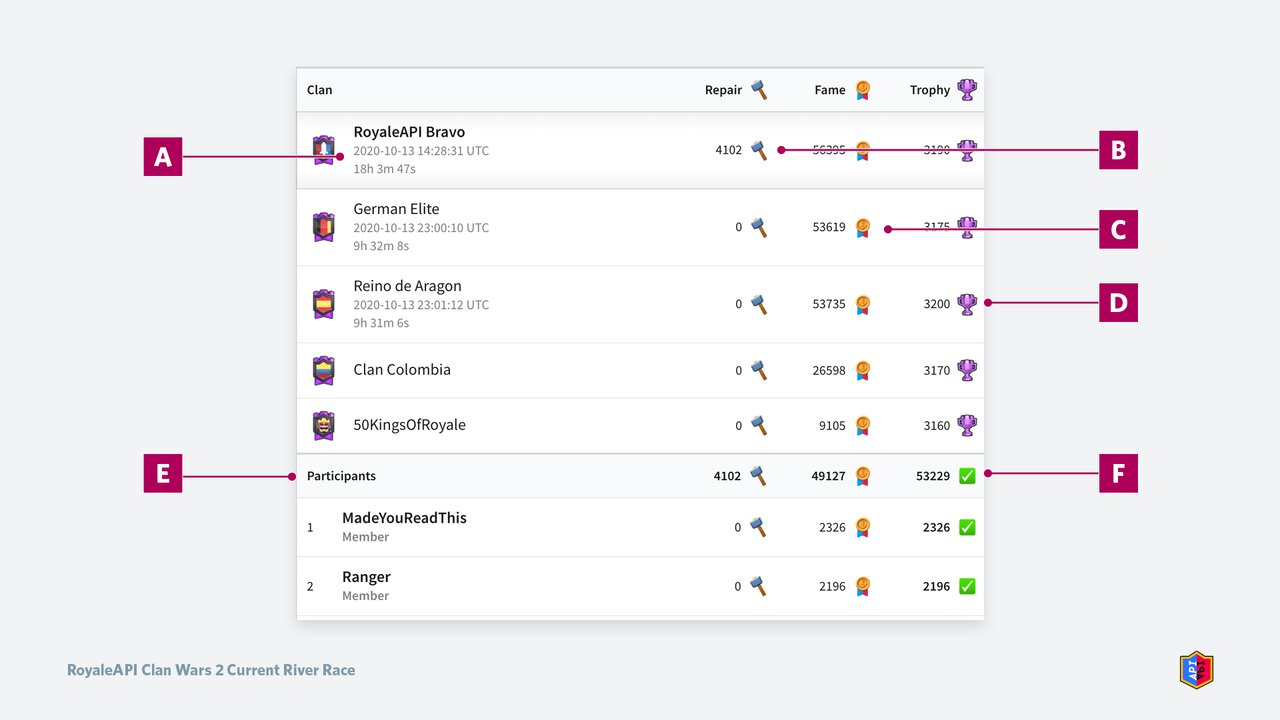Click the Repair column header

point(723,90)
